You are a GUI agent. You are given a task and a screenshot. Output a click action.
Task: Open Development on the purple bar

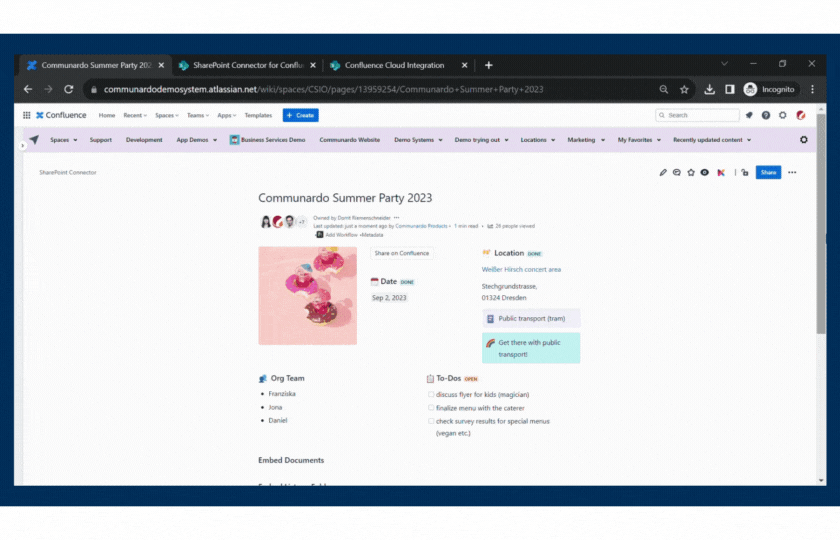144,140
